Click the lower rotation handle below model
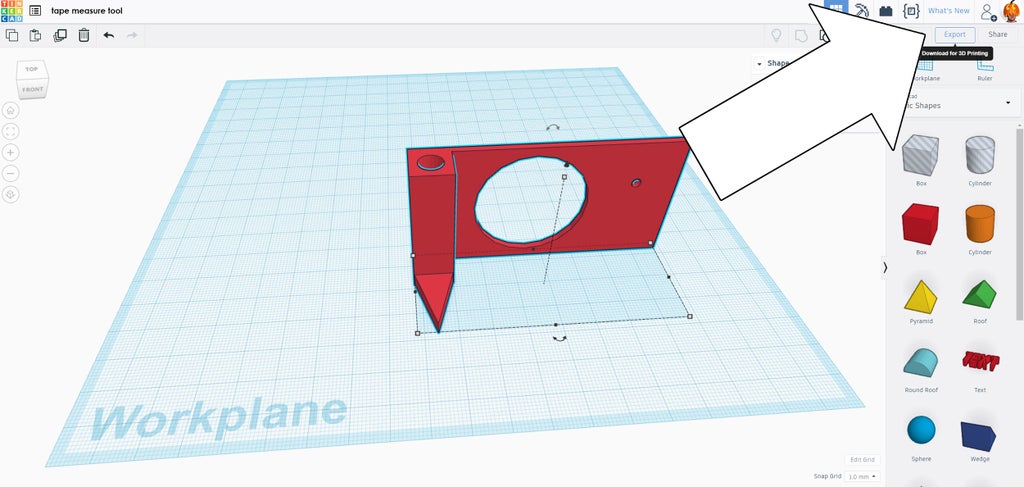The width and height of the screenshot is (1024, 487). pos(560,338)
